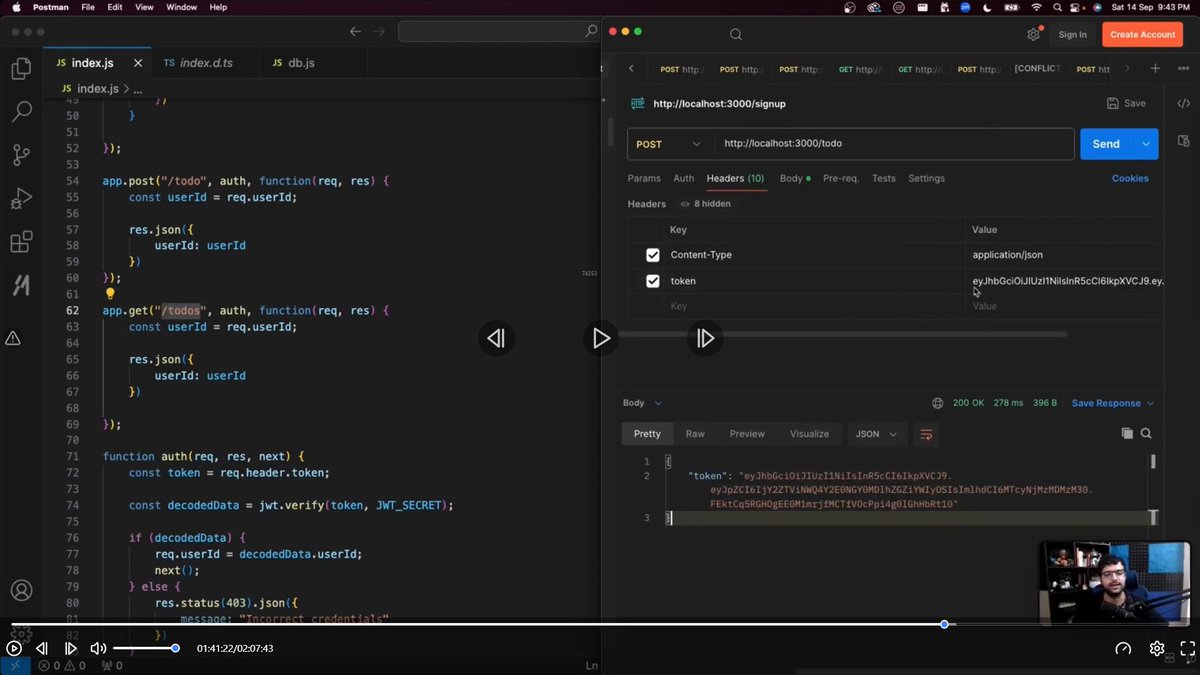The width and height of the screenshot is (1200, 675).
Task: Expand the response Body dropdown
Action: click(x=643, y=403)
